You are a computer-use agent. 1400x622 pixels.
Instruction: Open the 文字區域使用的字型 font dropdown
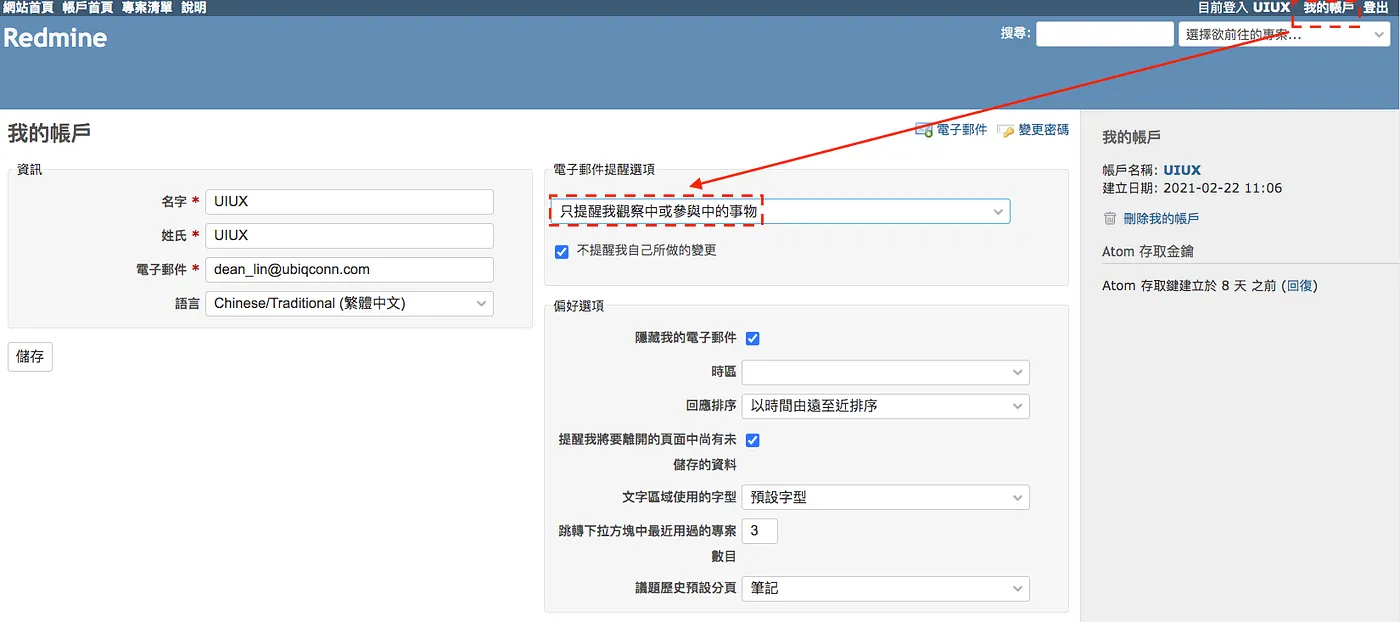tap(886, 497)
